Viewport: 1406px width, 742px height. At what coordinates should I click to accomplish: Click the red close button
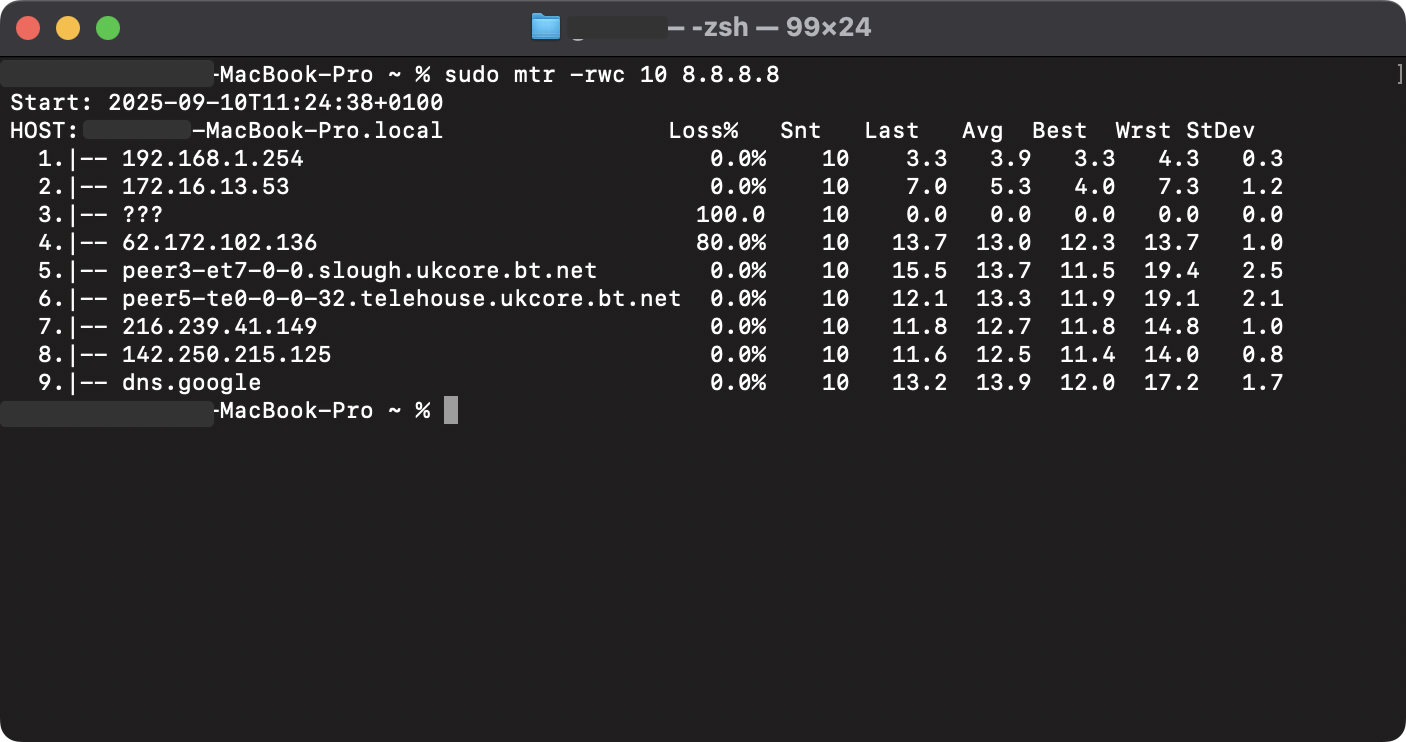(x=28, y=27)
